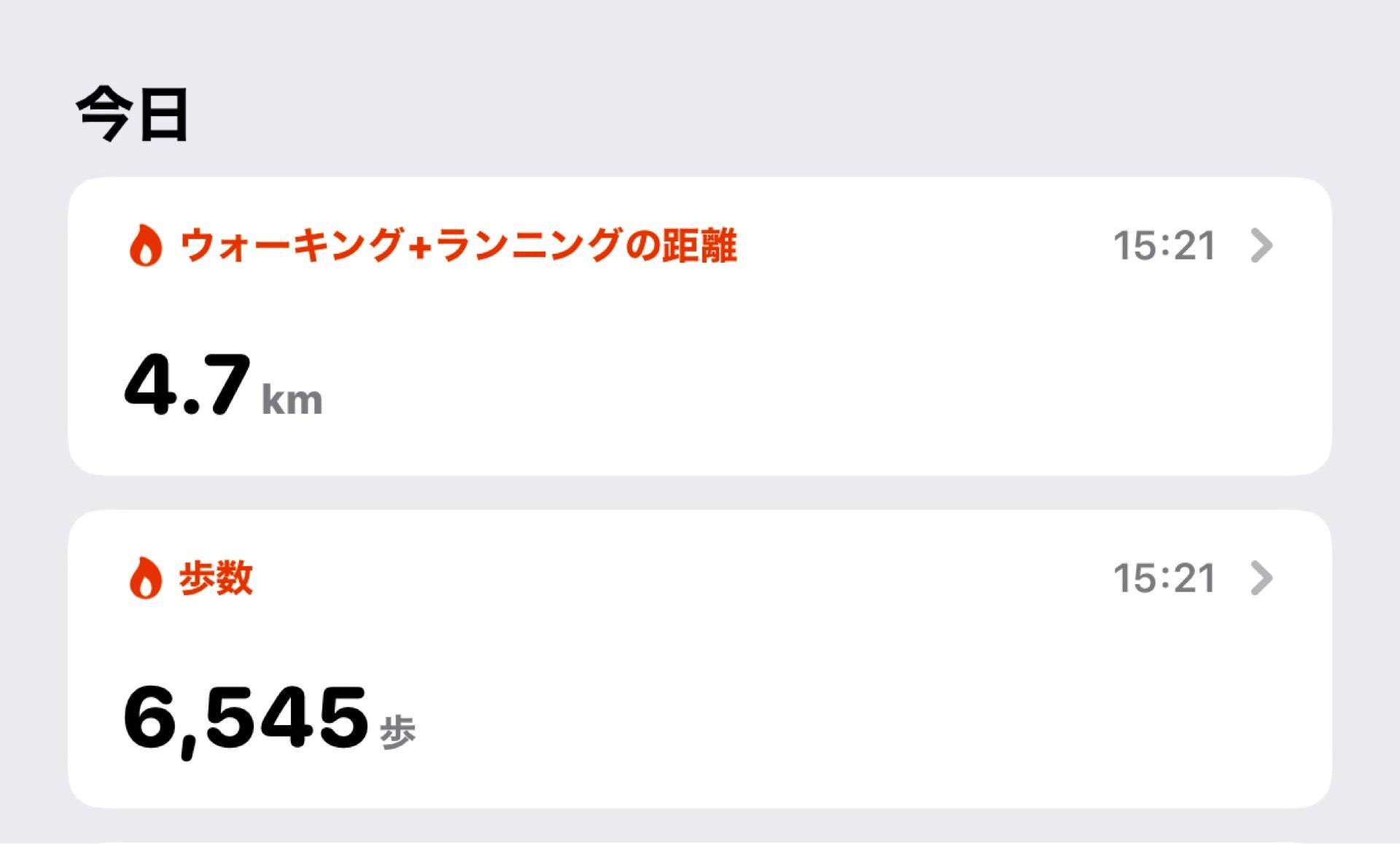Click the 15:21 timestamp on the 歩数 card
The width and height of the screenshot is (1400, 844).
1164,578
